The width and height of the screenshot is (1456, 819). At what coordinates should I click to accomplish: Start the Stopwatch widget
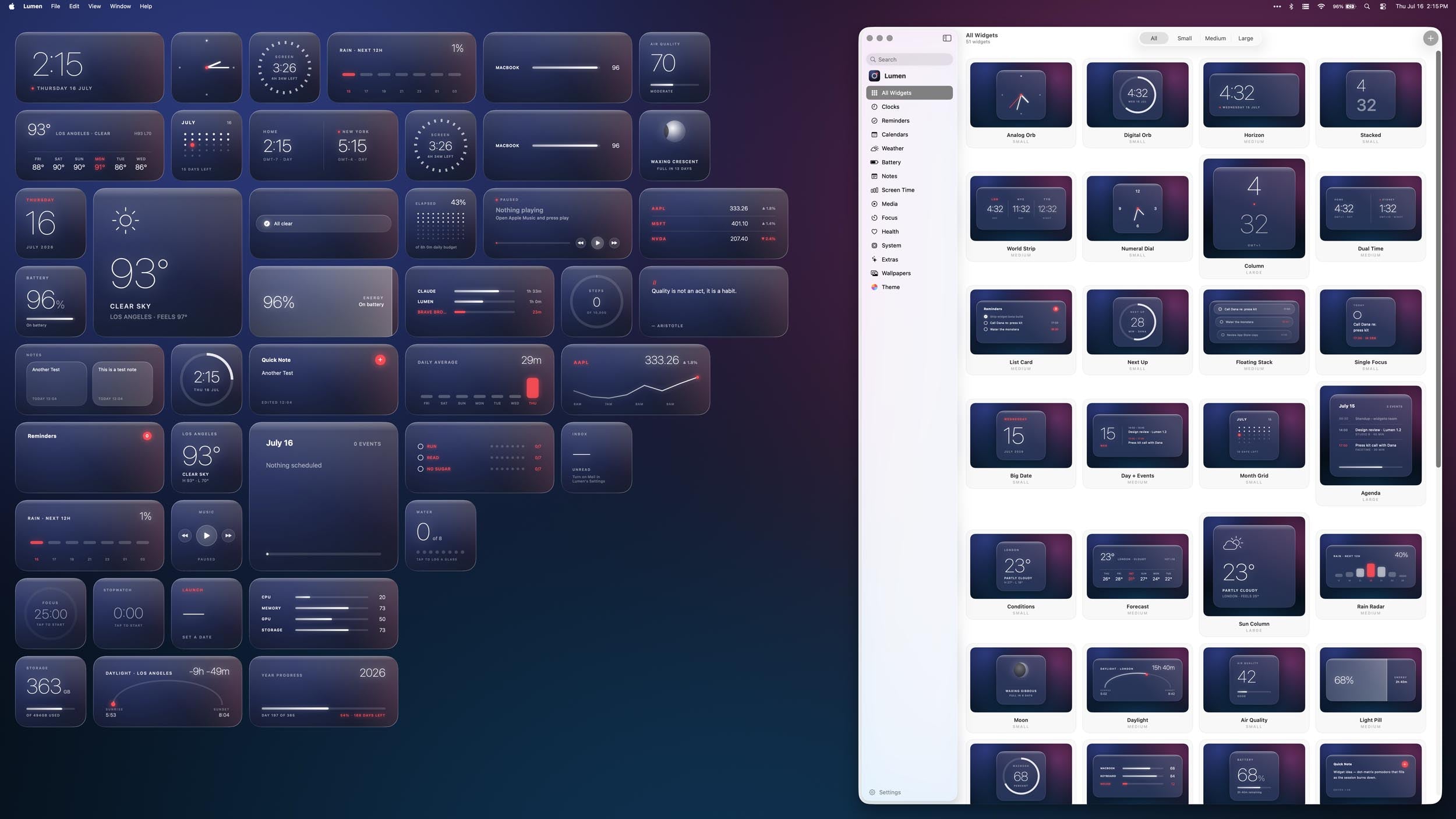point(128,614)
